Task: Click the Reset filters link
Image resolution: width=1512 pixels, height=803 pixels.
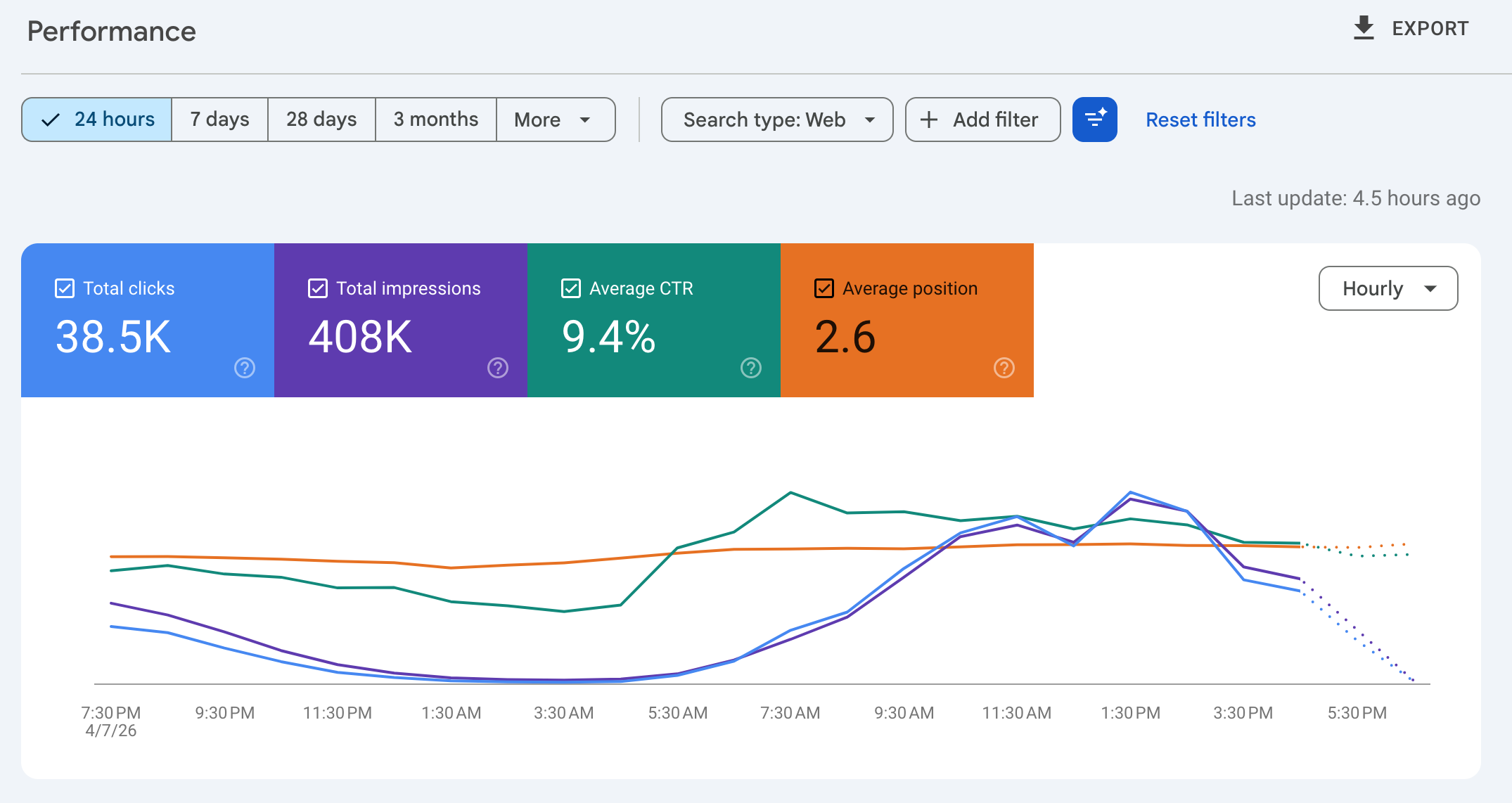Action: [x=1200, y=120]
